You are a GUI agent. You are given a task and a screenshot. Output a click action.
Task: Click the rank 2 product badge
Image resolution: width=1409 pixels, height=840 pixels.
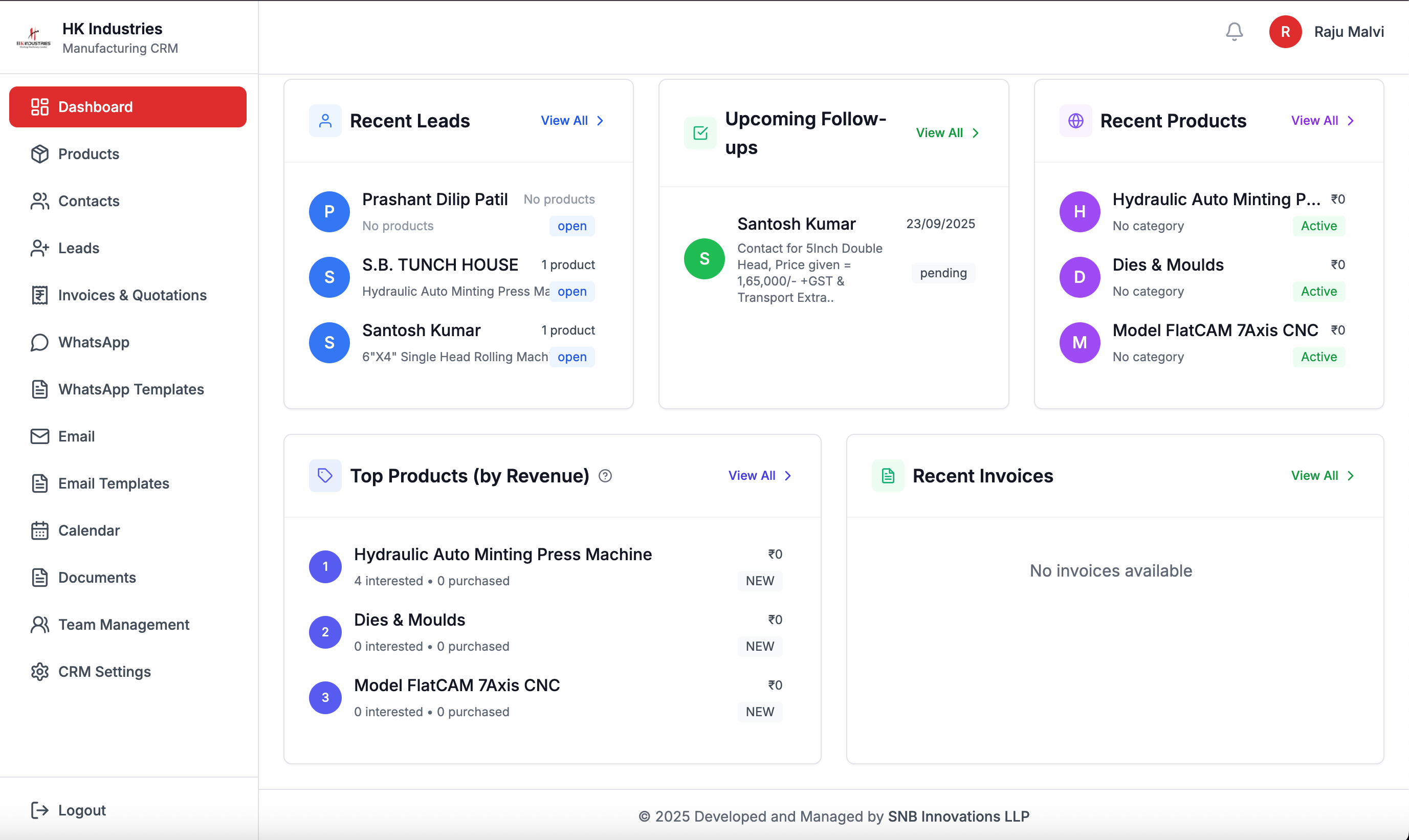325,632
